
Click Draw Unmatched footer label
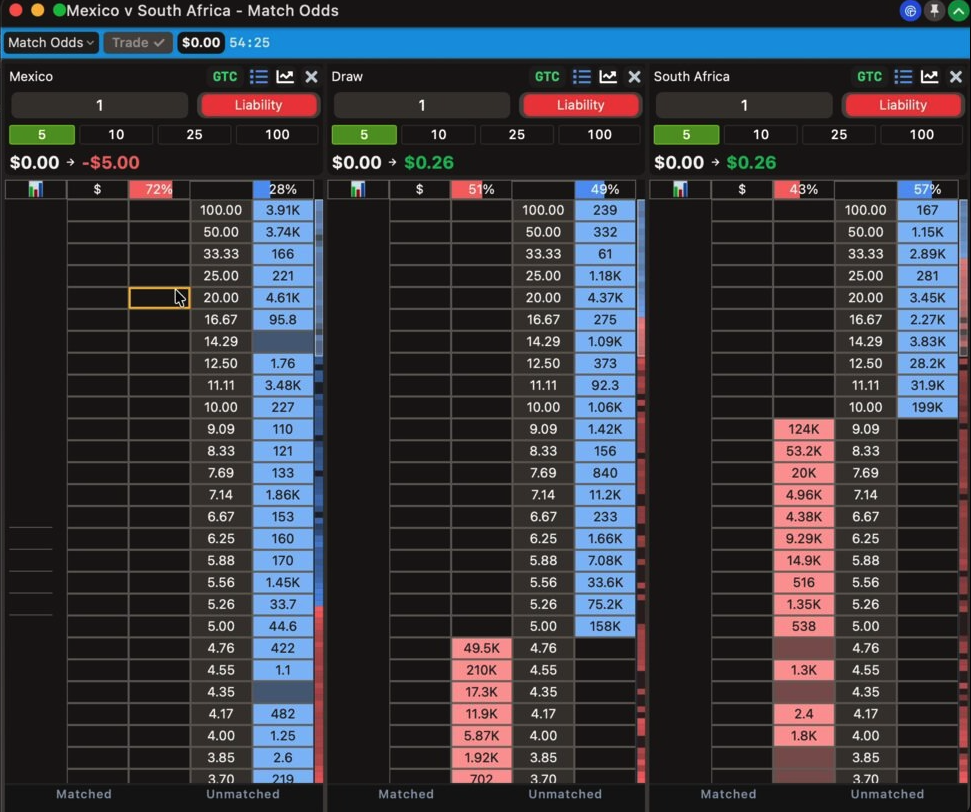coord(565,794)
